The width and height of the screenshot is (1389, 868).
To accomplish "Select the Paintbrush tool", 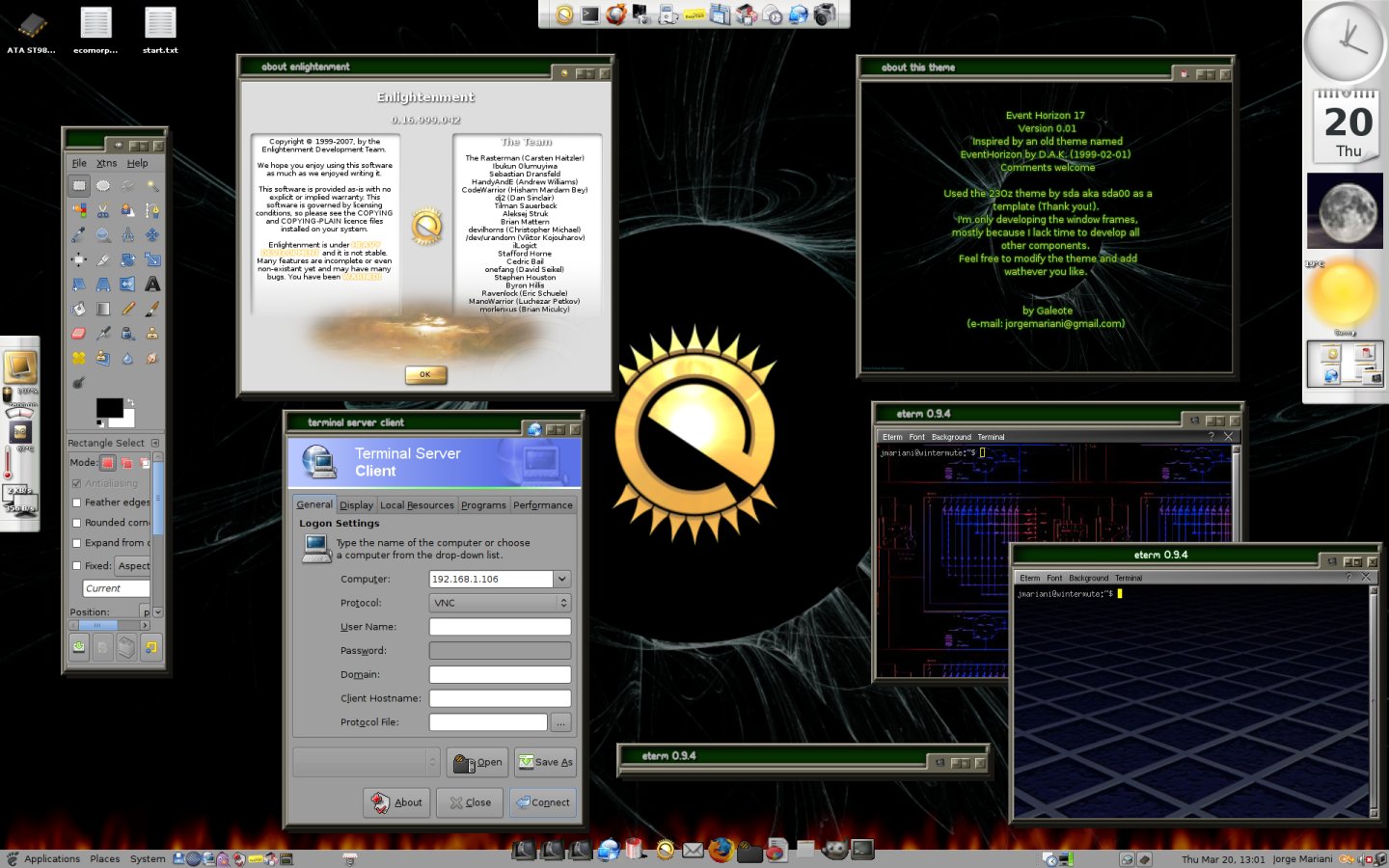I will coord(152,309).
